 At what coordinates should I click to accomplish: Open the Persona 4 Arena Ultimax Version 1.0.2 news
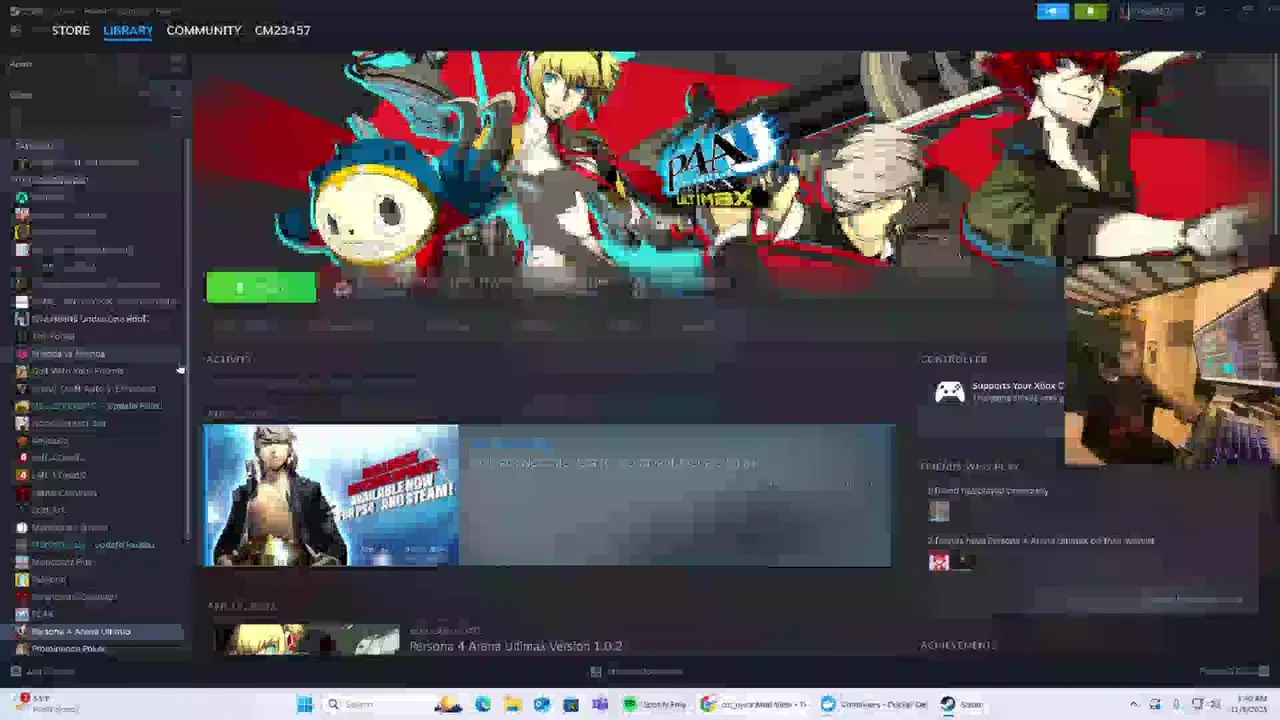click(515, 646)
